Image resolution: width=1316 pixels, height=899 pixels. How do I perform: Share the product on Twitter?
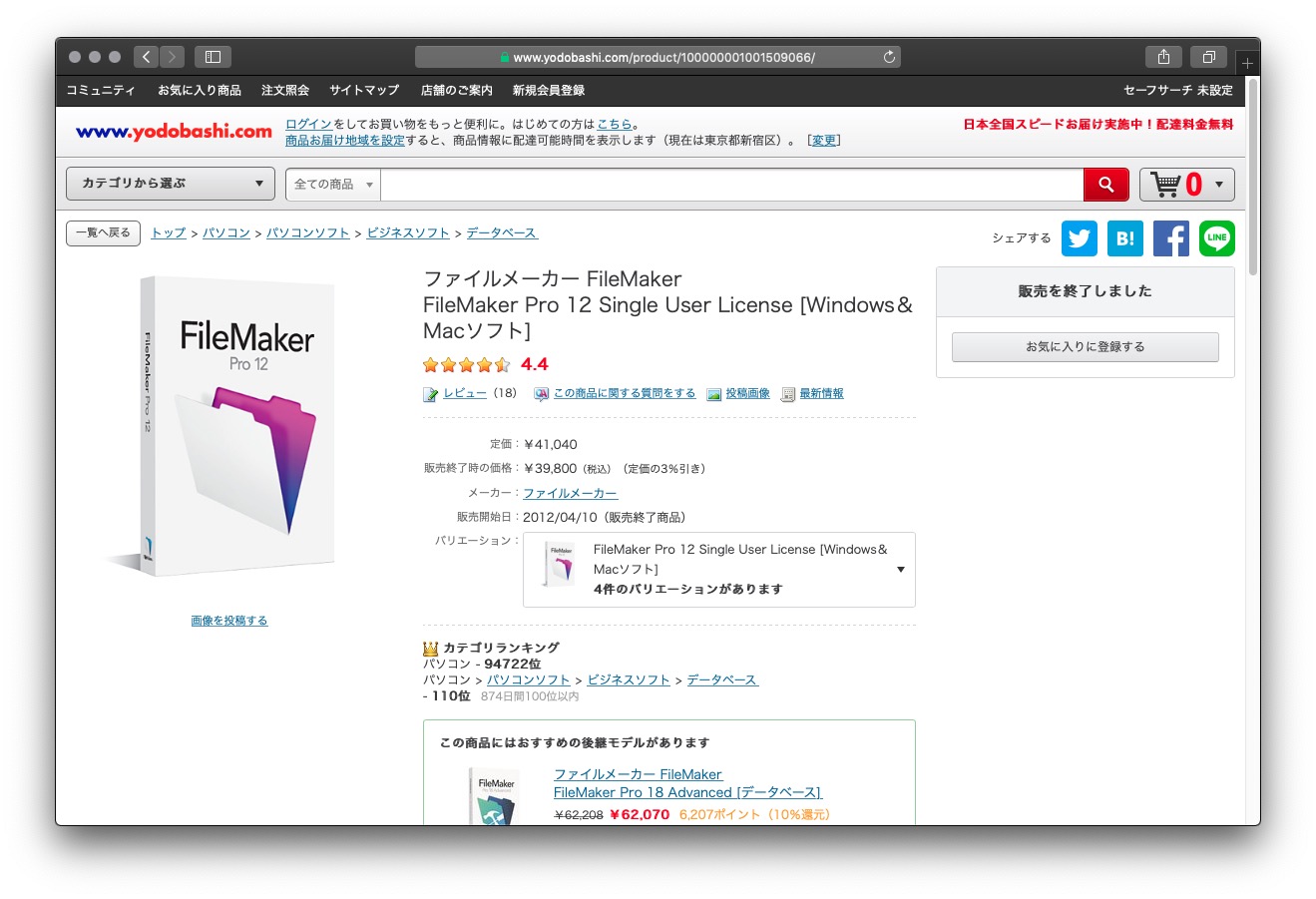tap(1079, 238)
